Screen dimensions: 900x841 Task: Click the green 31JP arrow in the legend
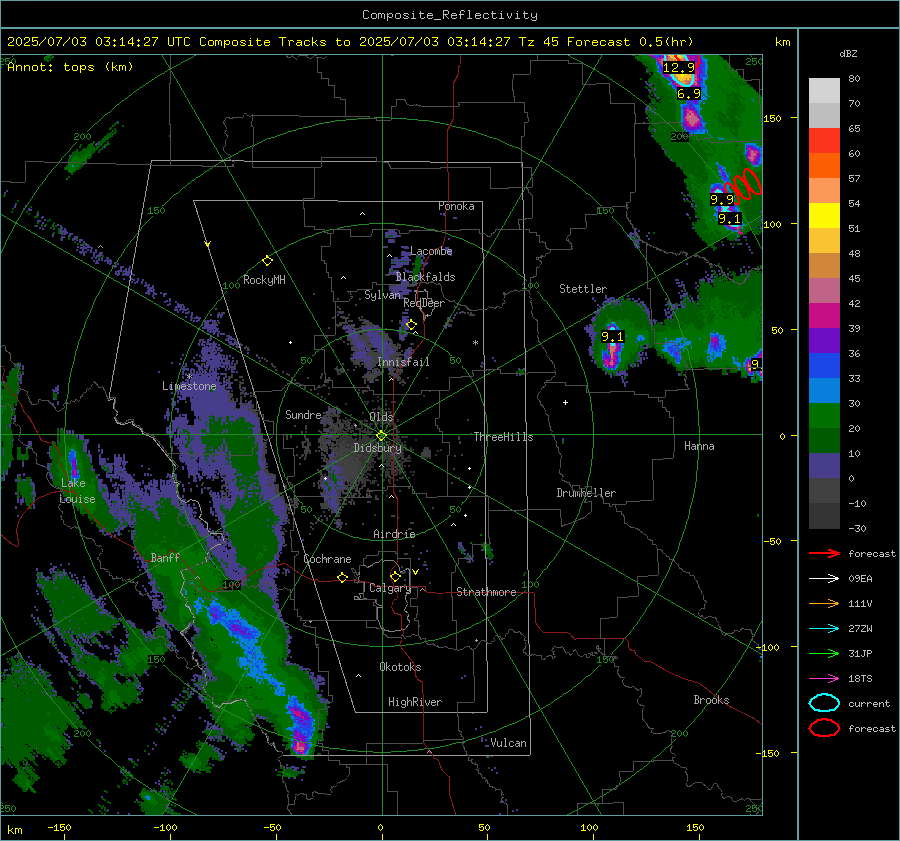[824, 653]
